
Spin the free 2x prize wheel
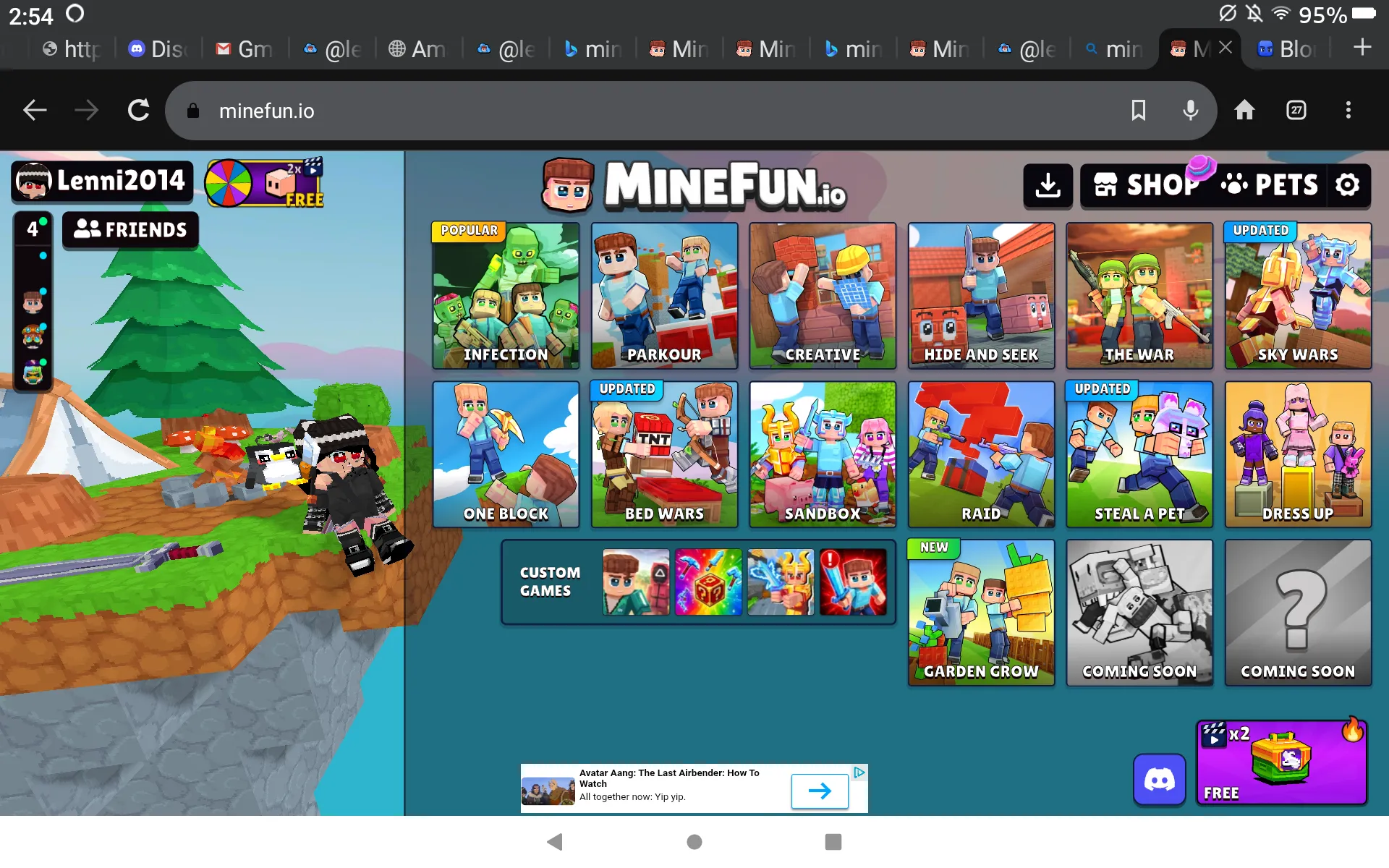264,183
